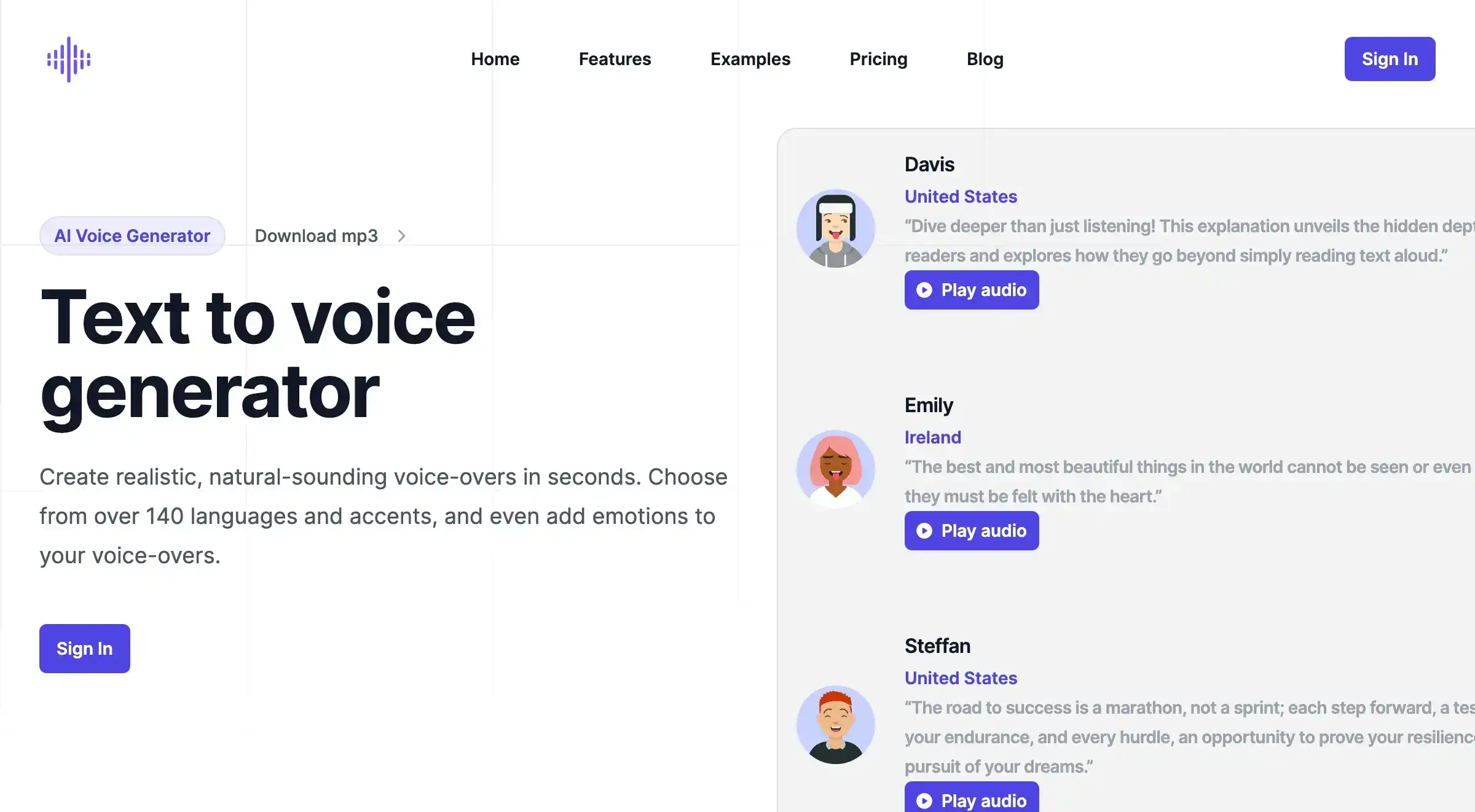The height and width of the screenshot is (812, 1475).
Task: Click the AI Voice Generator tab
Action: click(132, 235)
